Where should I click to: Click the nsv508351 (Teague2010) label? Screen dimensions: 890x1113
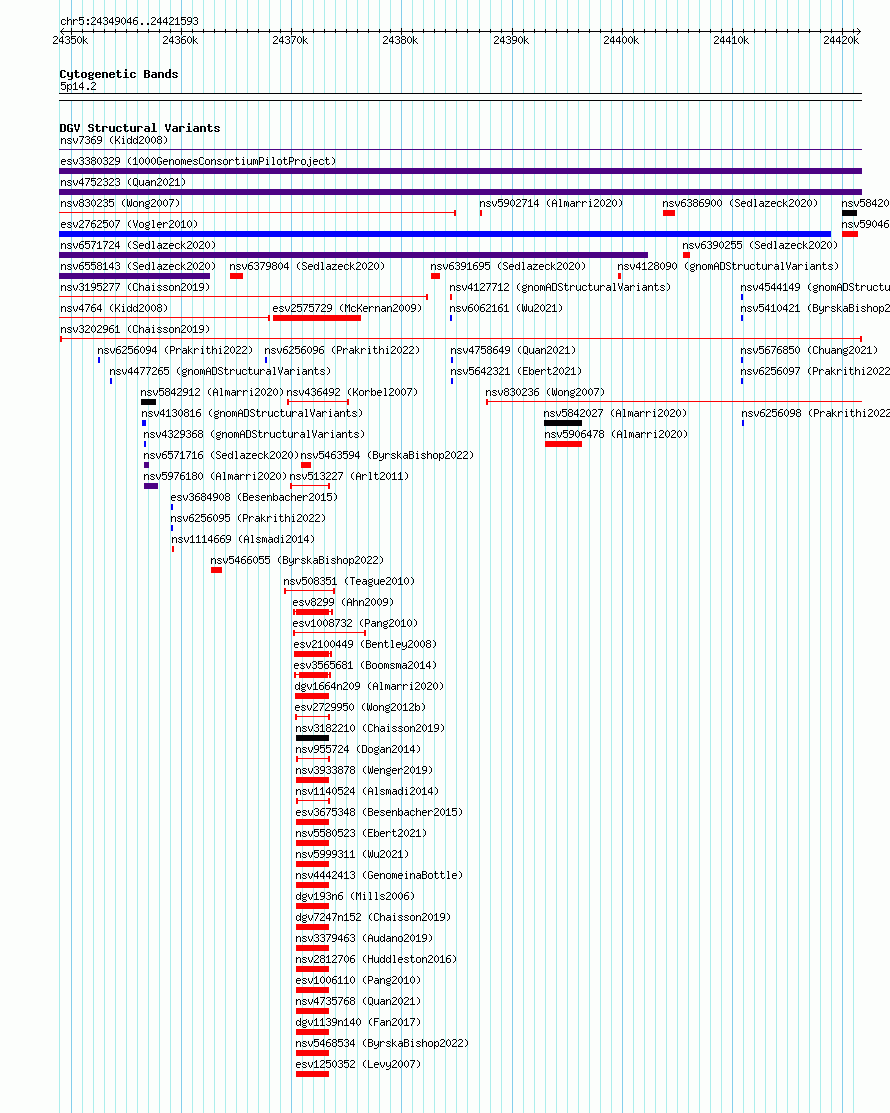(x=349, y=581)
